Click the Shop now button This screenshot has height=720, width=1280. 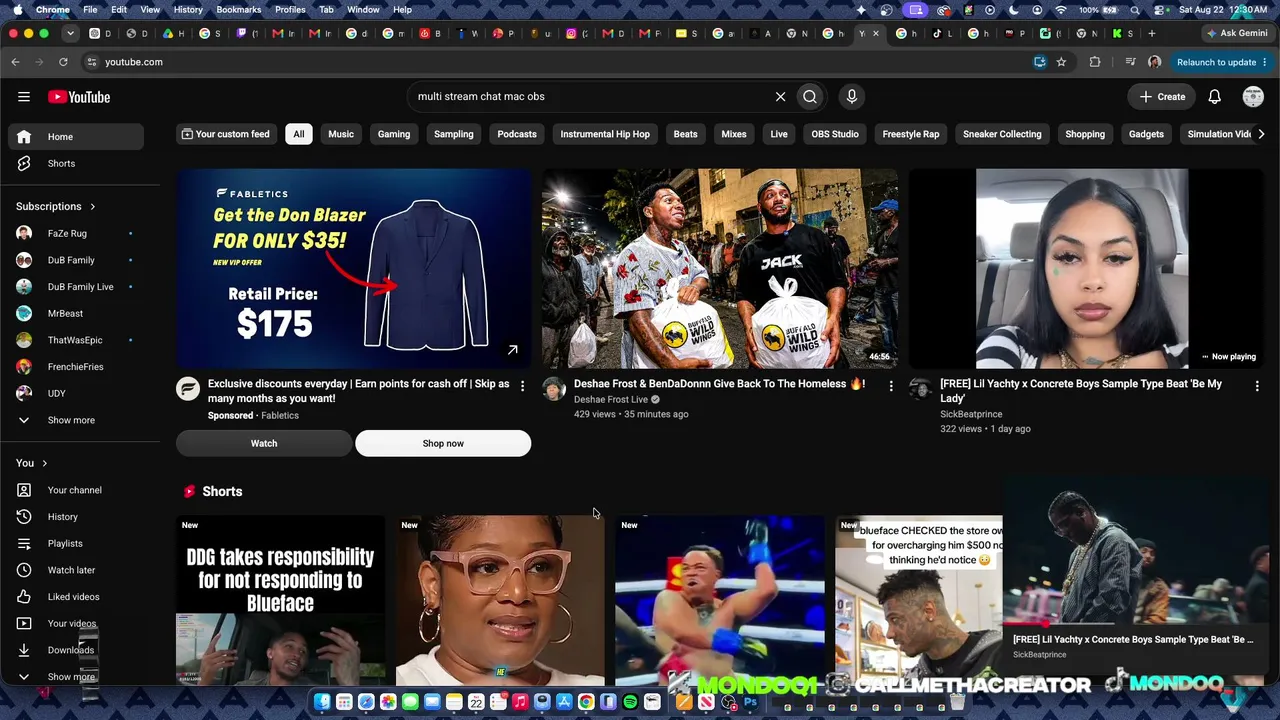(443, 443)
